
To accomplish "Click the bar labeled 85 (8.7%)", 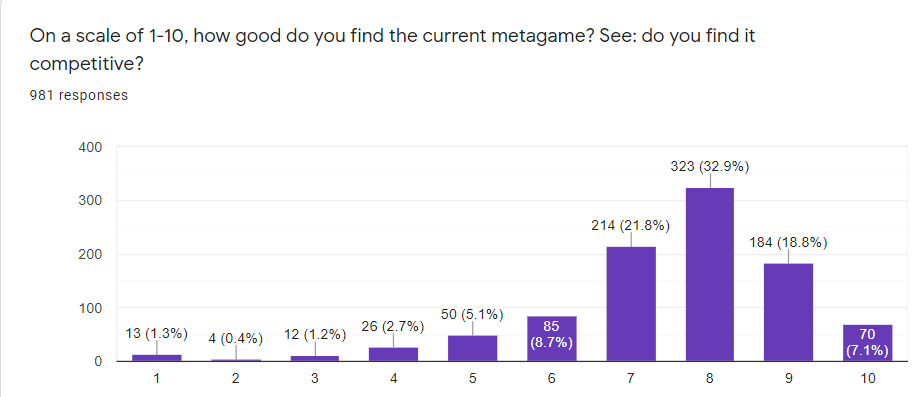I will pyautogui.click(x=552, y=338).
